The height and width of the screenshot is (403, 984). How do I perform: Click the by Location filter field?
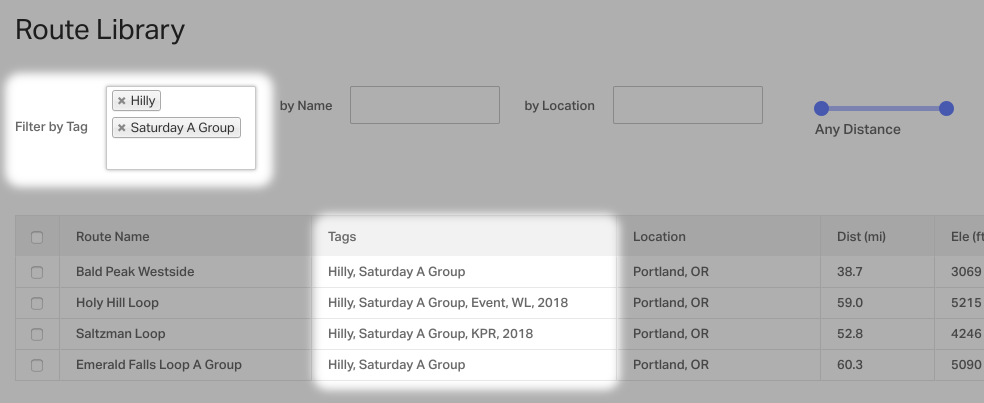688,105
